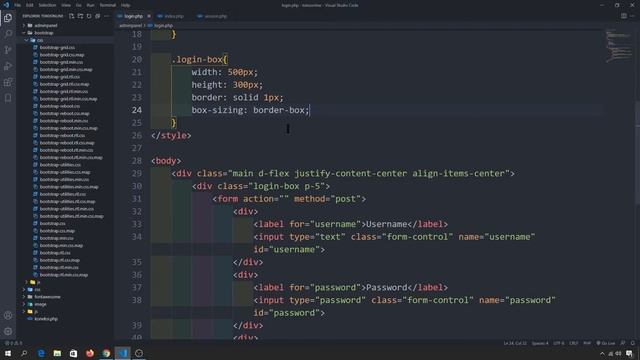Image resolution: width=640 pixels, height=360 pixels.
Task: Click errors and warnings count in status bar
Action: pyautogui.click(x=13, y=343)
